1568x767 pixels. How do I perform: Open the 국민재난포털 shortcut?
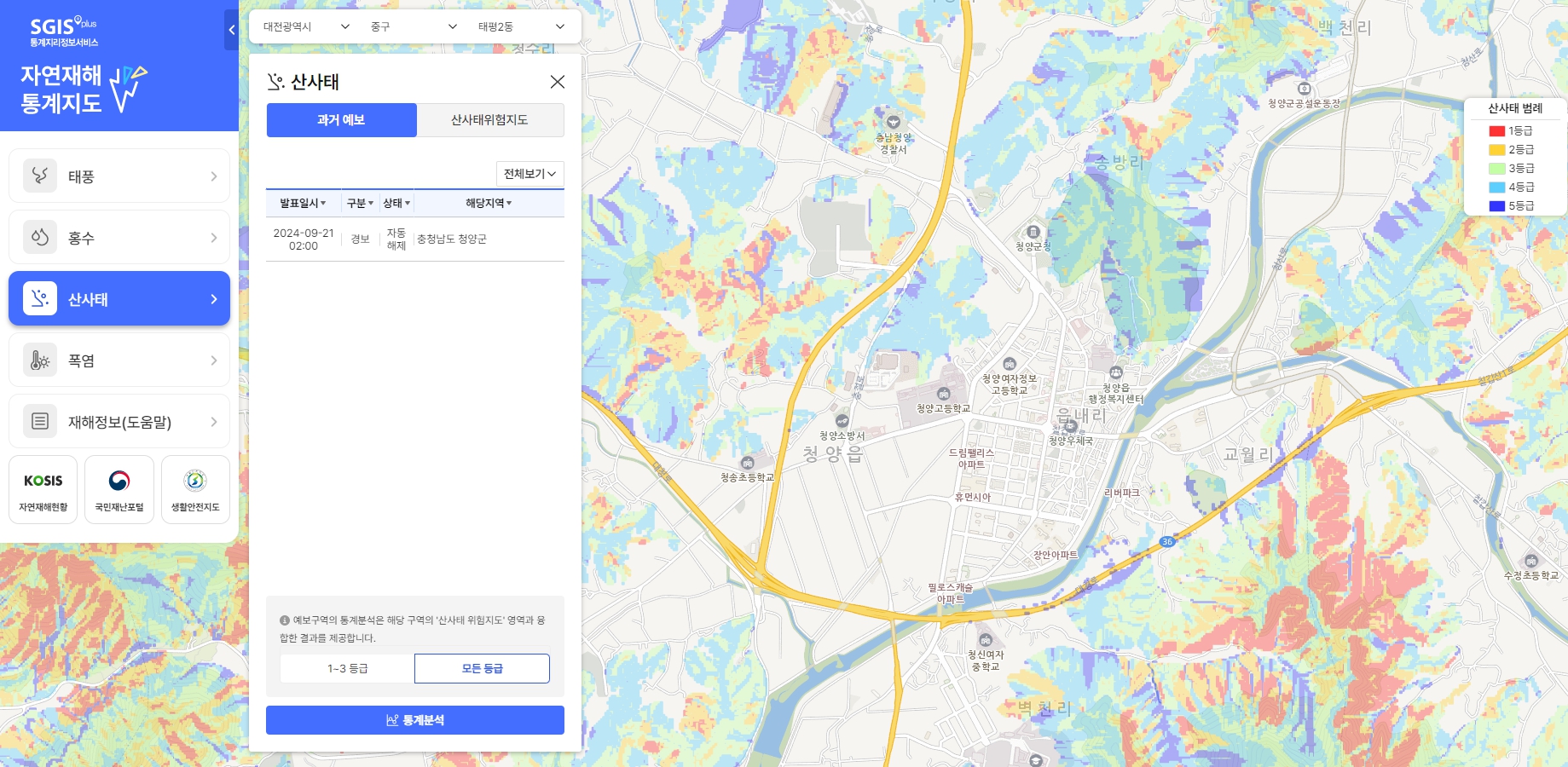point(119,488)
